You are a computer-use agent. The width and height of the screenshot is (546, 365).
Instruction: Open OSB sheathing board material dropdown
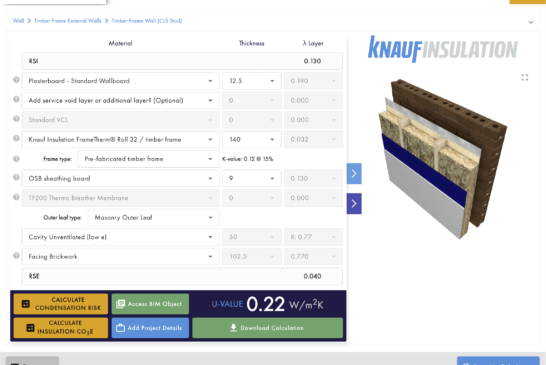(120, 178)
